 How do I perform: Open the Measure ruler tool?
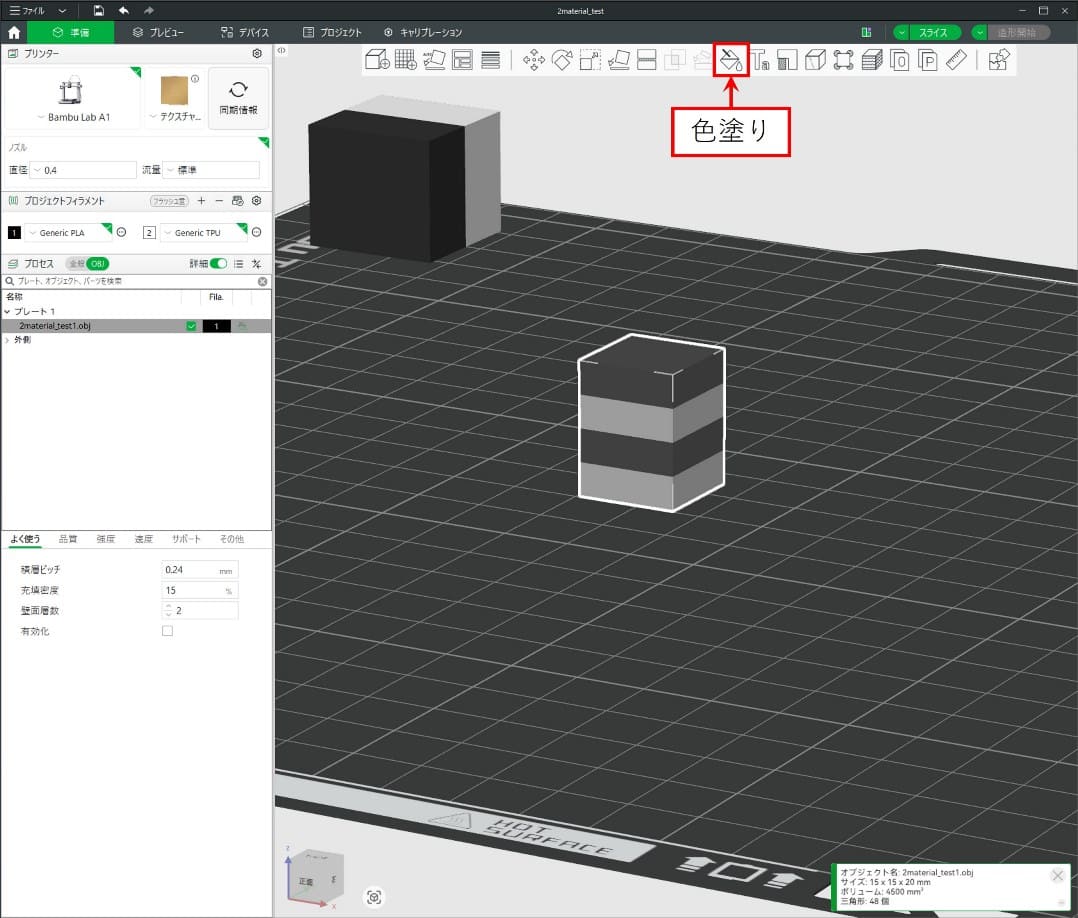[955, 60]
